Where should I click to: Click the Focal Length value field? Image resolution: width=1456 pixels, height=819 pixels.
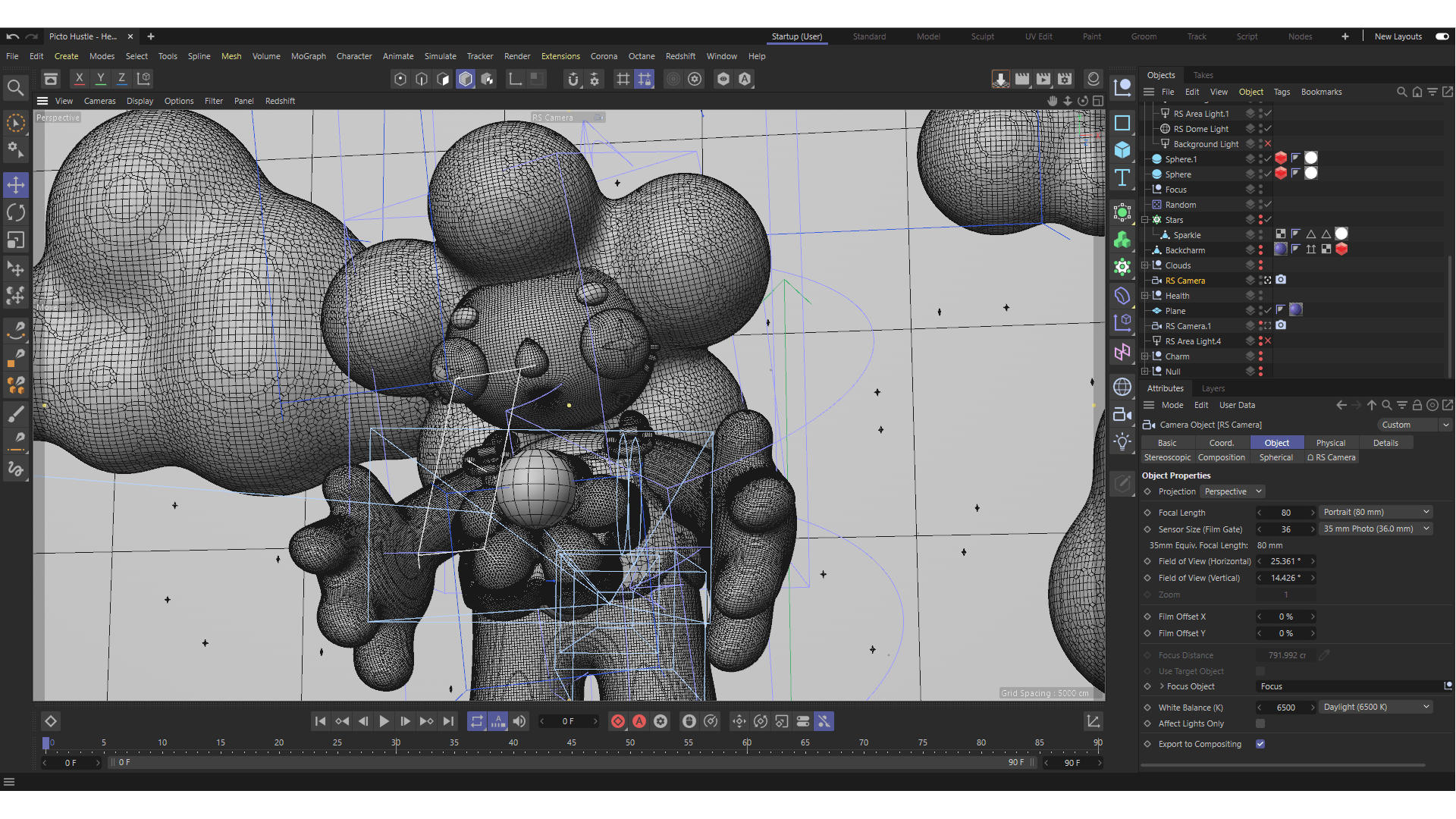pos(1285,513)
